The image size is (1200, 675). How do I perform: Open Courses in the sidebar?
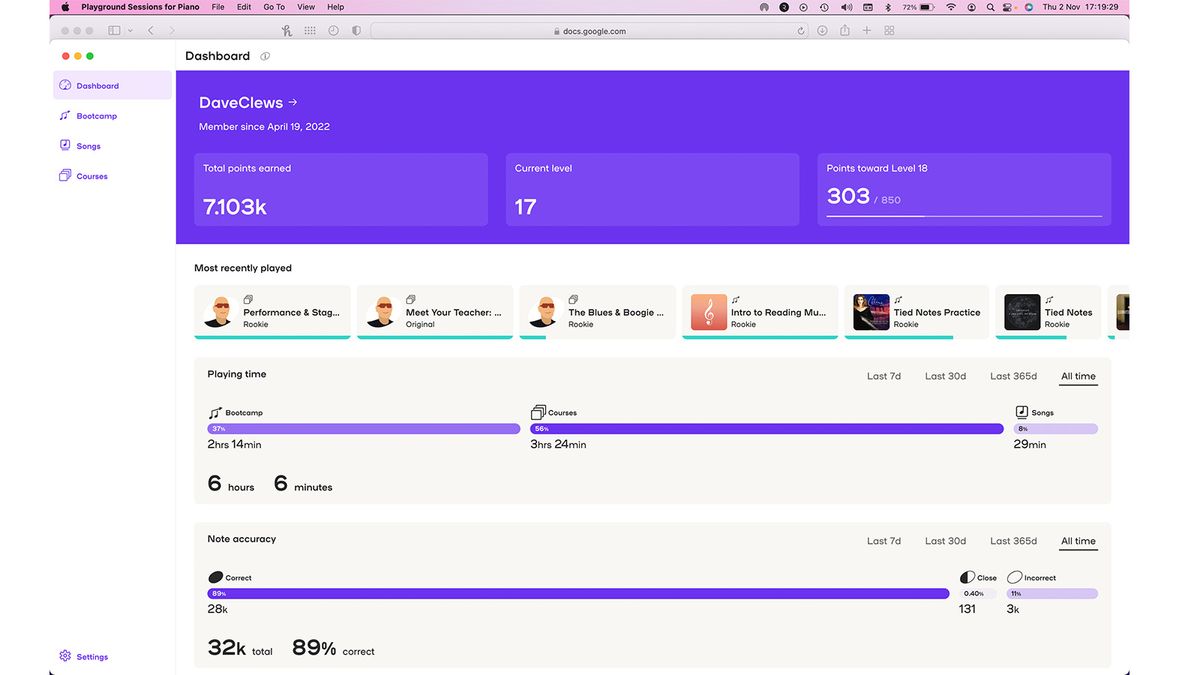pos(83,176)
